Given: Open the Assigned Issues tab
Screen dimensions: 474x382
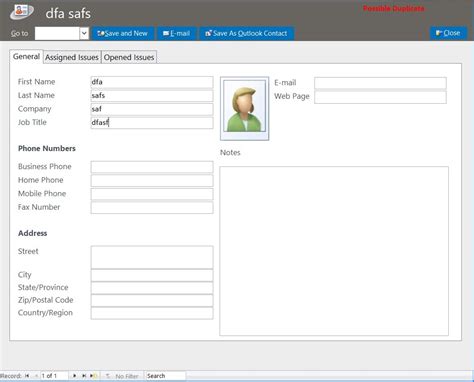Looking at the screenshot, I should click(72, 57).
